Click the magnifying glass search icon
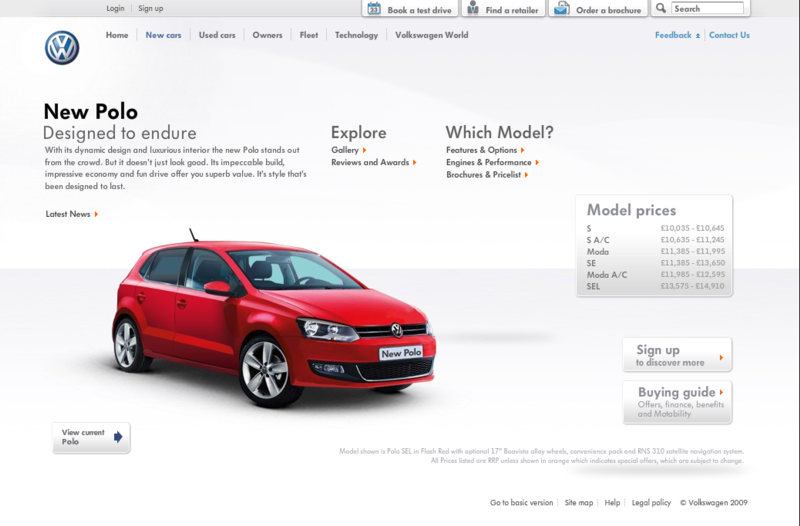Screen dimensions: 800x526 (x=661, y=8)
